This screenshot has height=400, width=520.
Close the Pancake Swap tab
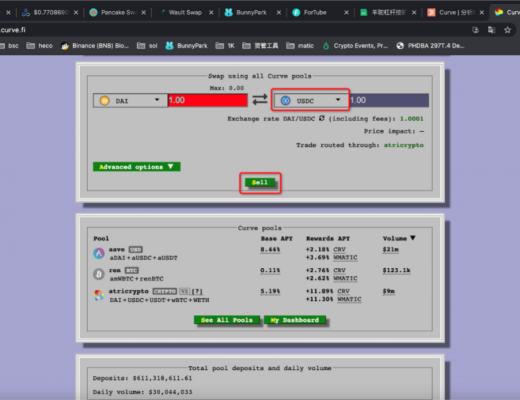click(x=143, y=12)
